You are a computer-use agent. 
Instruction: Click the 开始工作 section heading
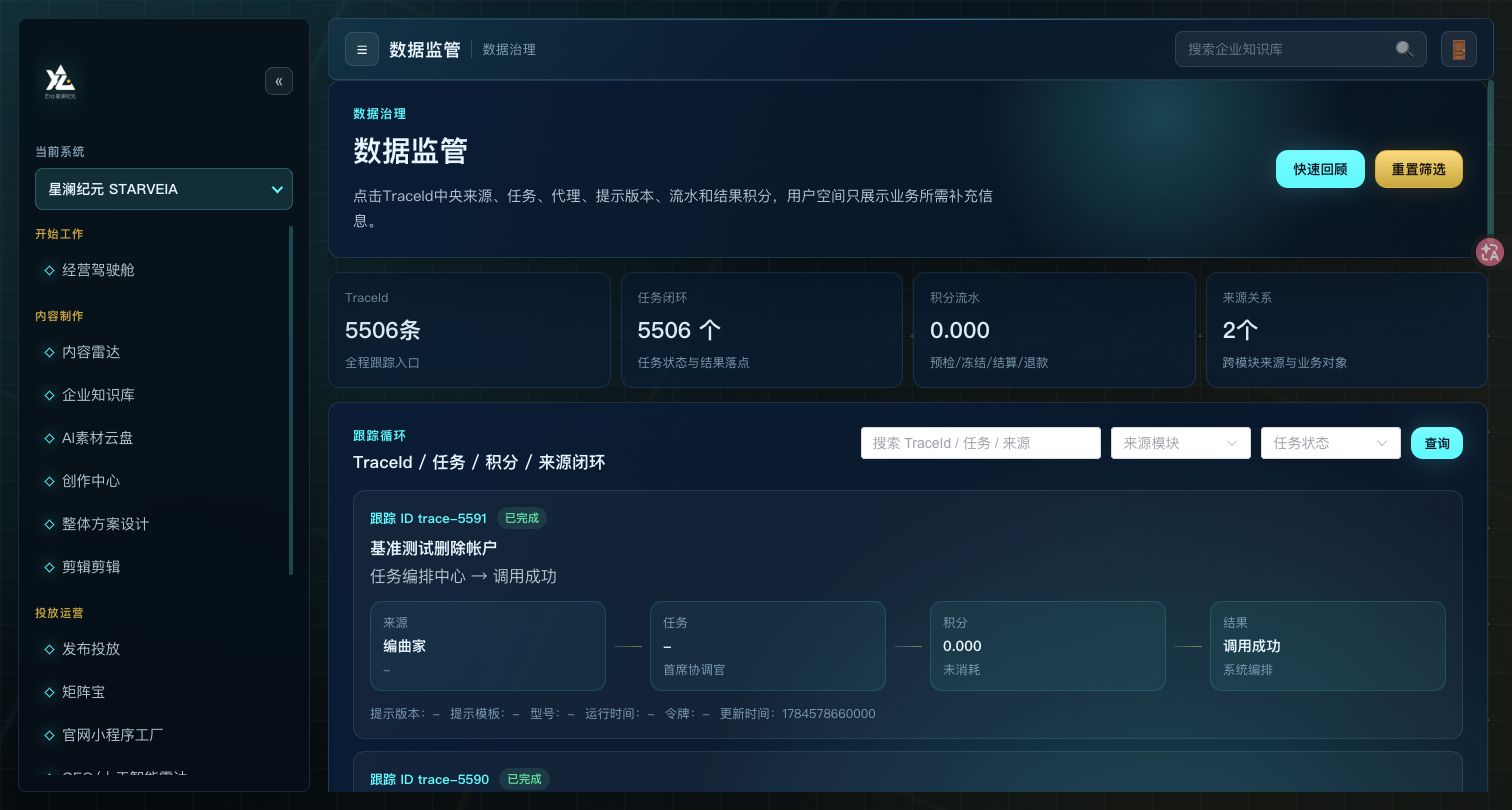pos(59,234)
